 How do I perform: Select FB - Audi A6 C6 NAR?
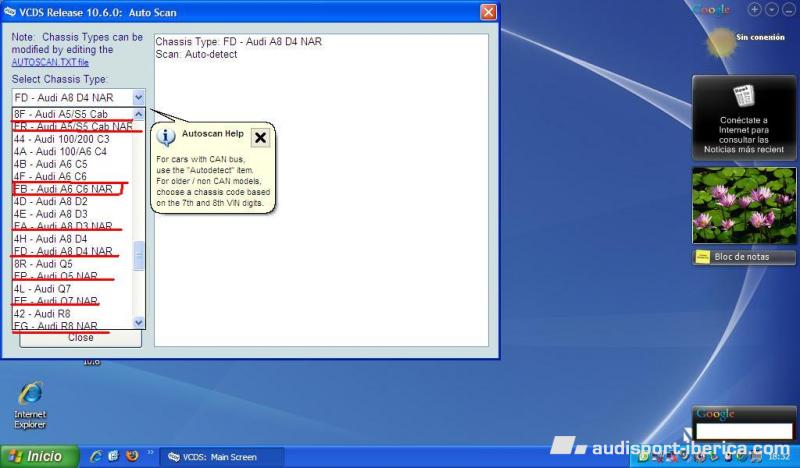pos(72,189)
